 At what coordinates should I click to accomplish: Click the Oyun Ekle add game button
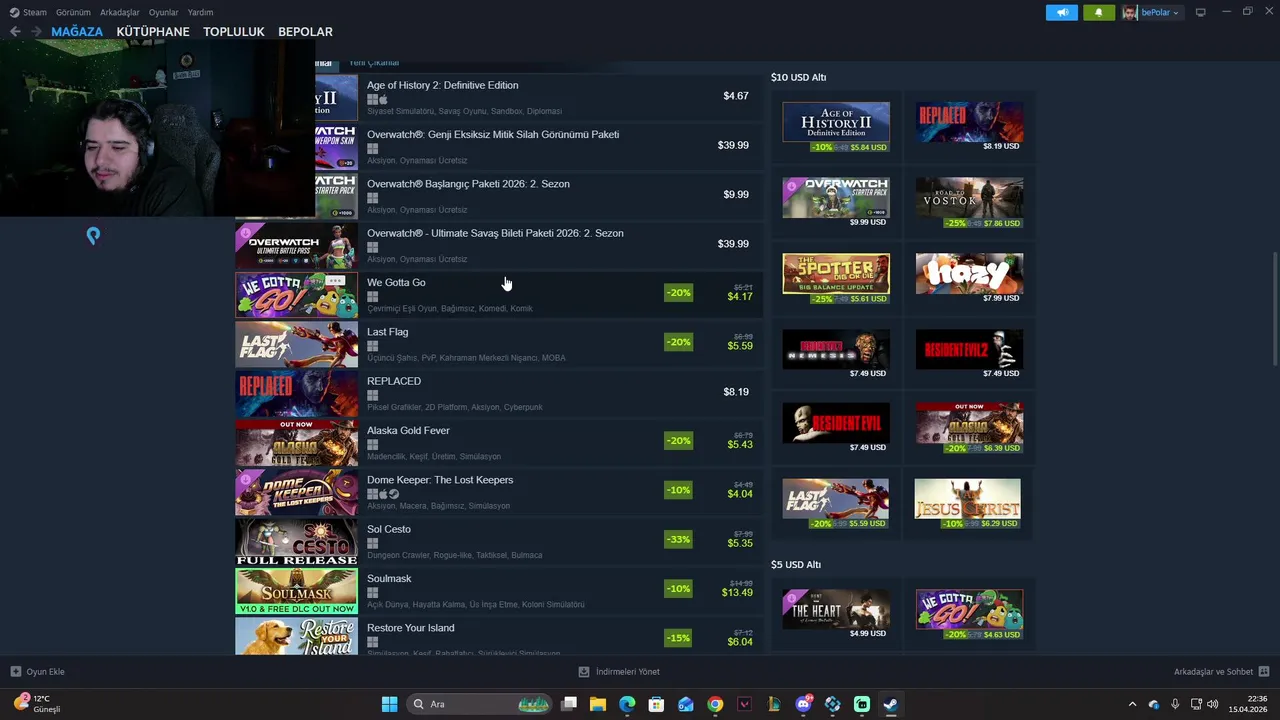[x=38, y=672]
